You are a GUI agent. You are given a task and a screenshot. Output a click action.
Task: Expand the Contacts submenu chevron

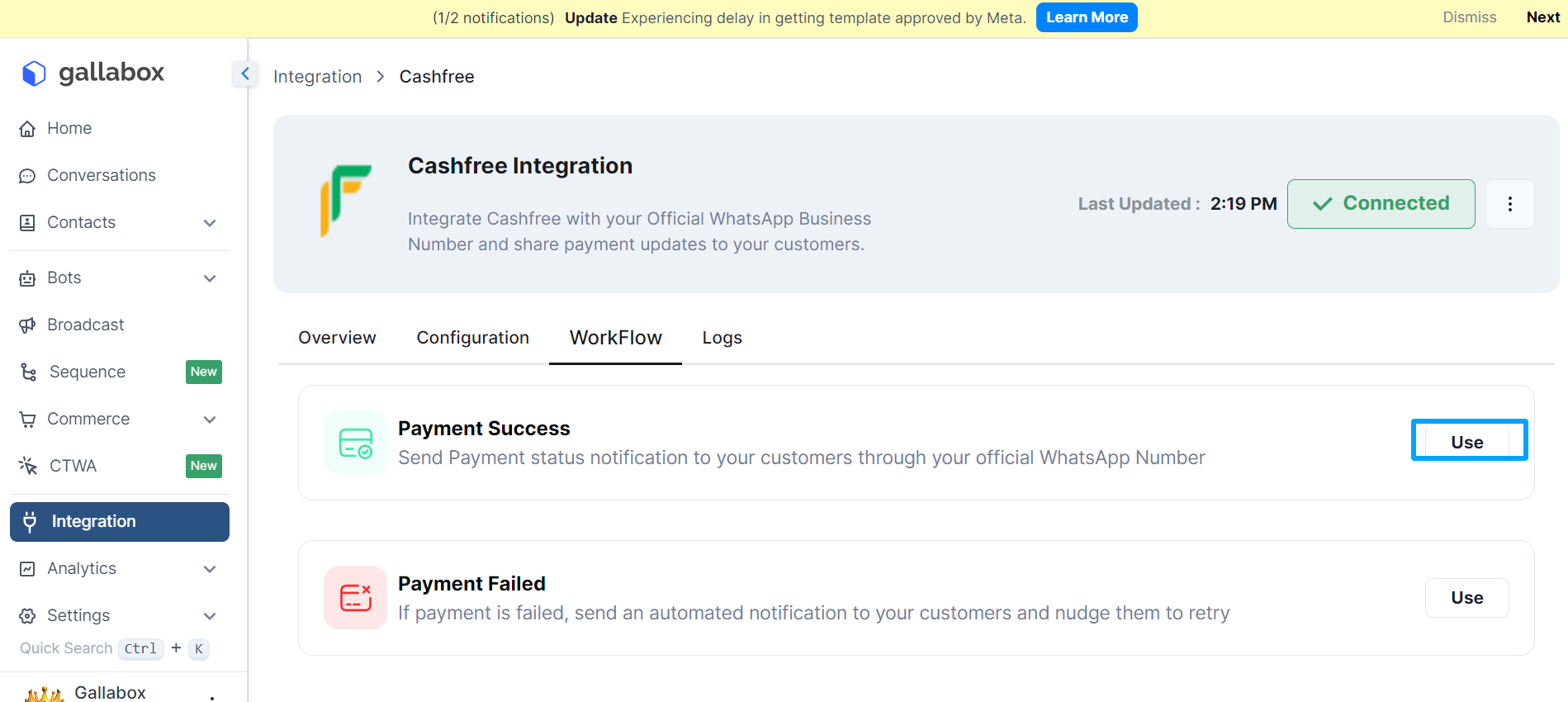tap(210, 223)
